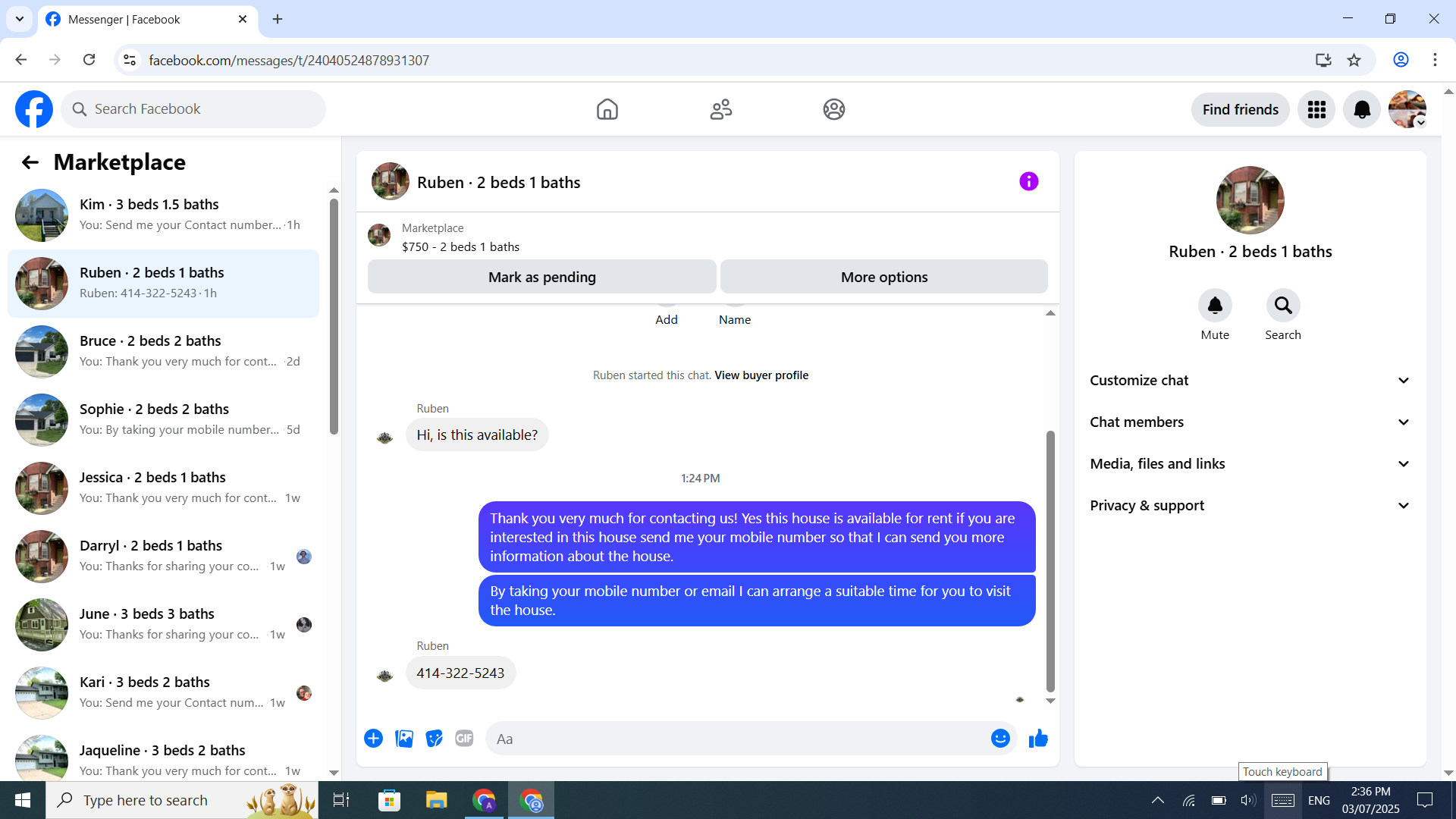Image resolution: width=1456 pixels, height=819 pixels.
Task: Open View buyer profile link
Action: (761, 375)
